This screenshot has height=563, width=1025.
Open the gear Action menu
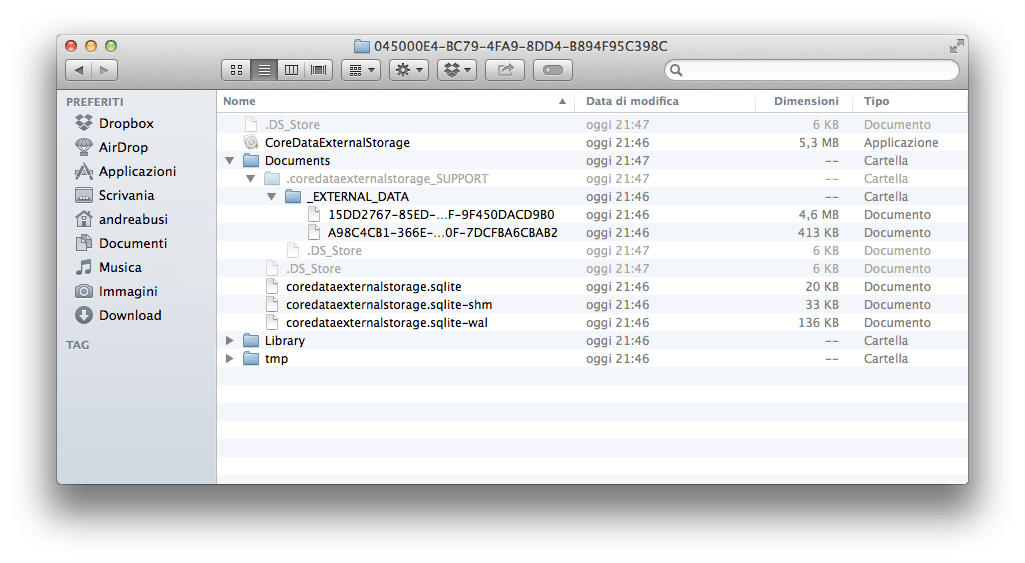click(x=409, y=70)
